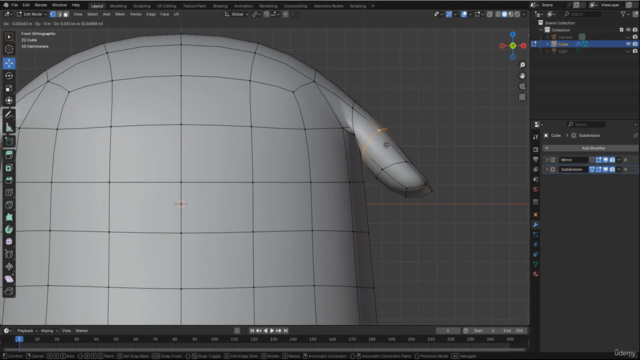Open Modifiers properties wrench tab
640x360 pixels.
[536, 224]
